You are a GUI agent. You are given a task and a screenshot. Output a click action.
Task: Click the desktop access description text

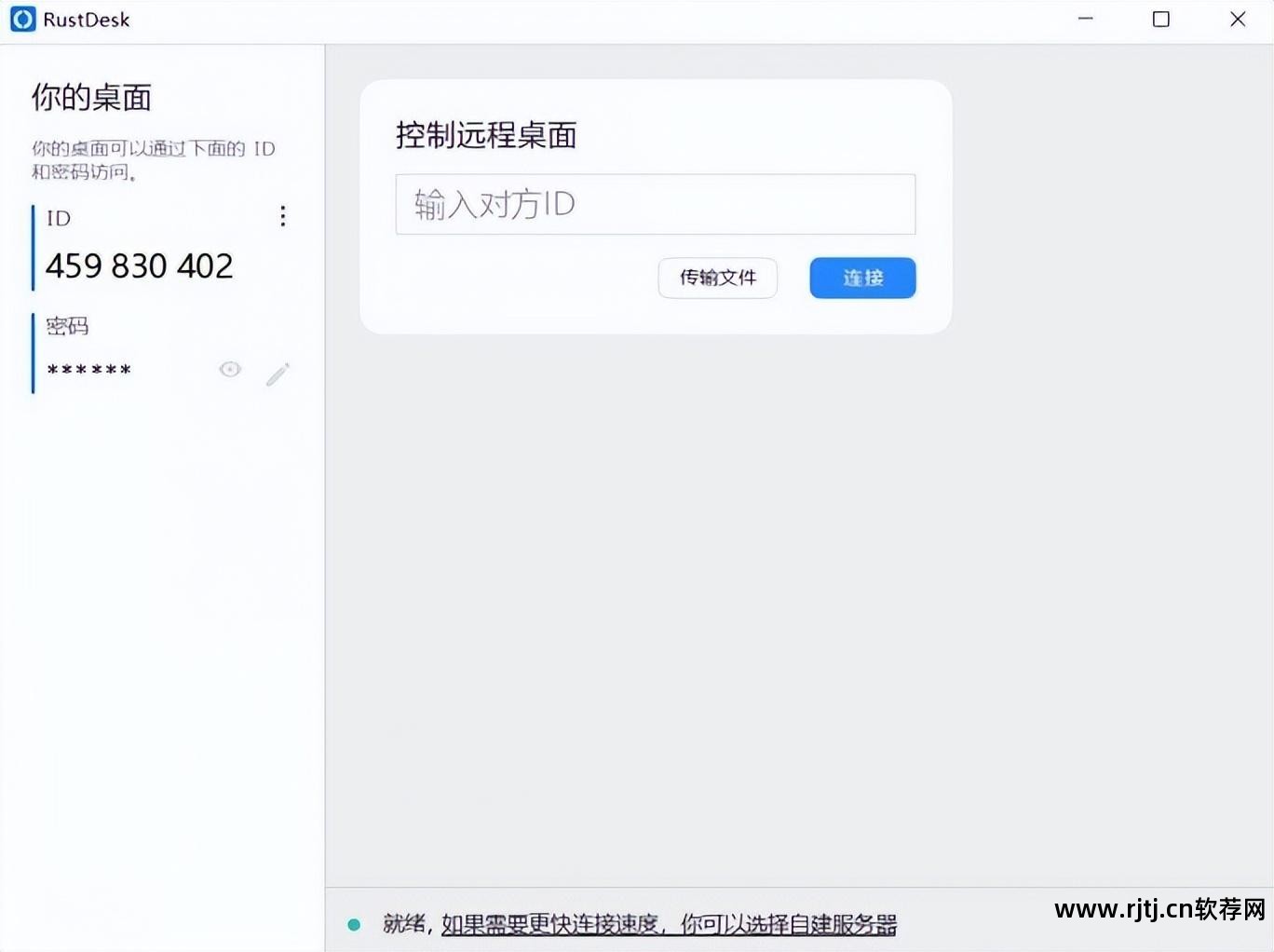point(154,160)
